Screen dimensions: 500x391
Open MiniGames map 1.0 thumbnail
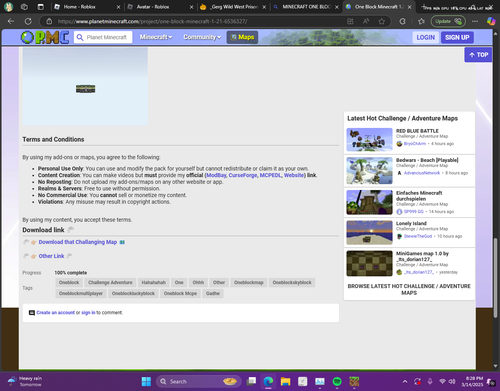tap(369, 263)
